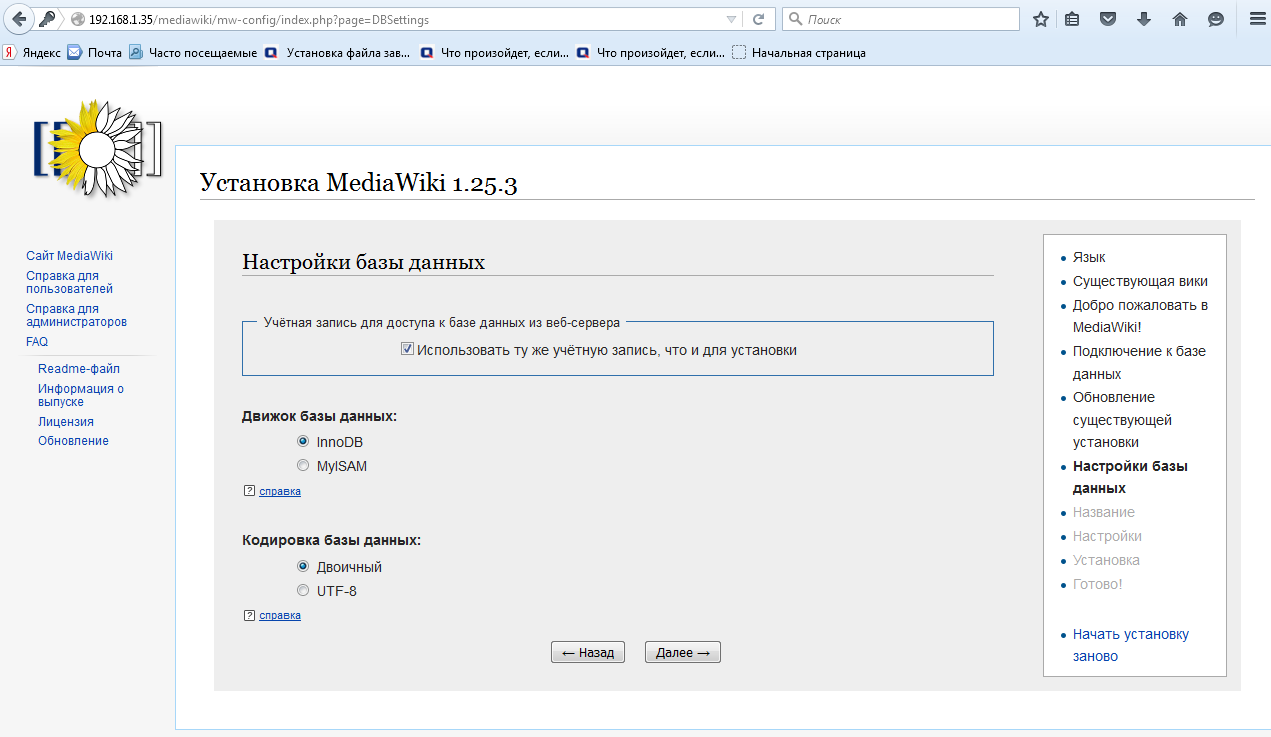This screenshot has width=1271, height=737.
Task: Open the FAQ sidebar link
Action: pyautogui.click(x=37, y=342)
